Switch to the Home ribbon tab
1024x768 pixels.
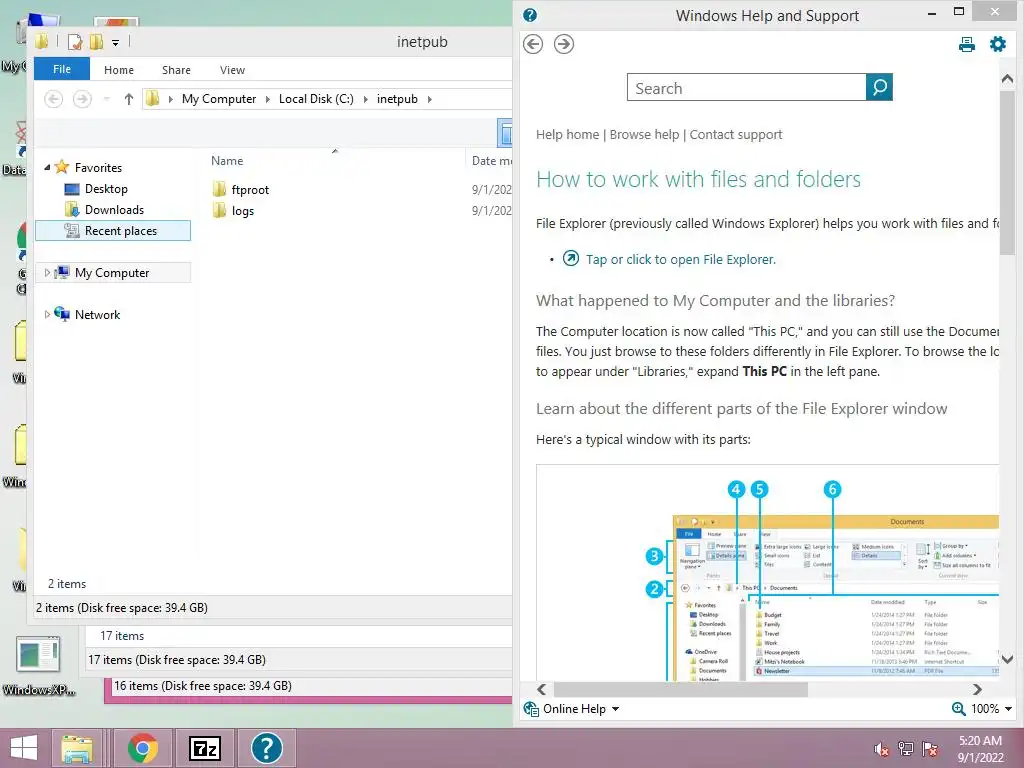[119, 70]
